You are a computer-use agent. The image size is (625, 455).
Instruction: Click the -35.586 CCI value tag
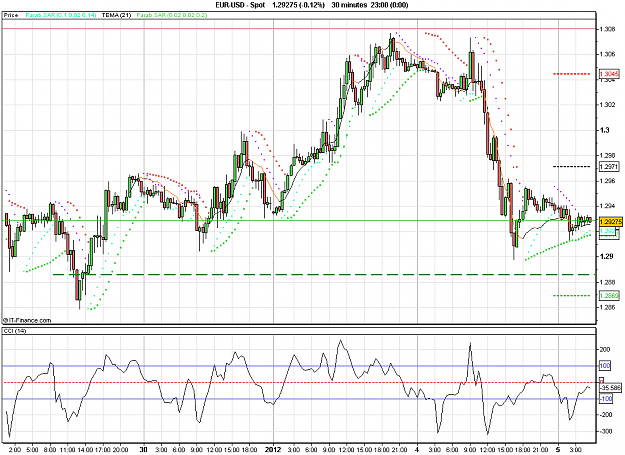click(611, 388)
